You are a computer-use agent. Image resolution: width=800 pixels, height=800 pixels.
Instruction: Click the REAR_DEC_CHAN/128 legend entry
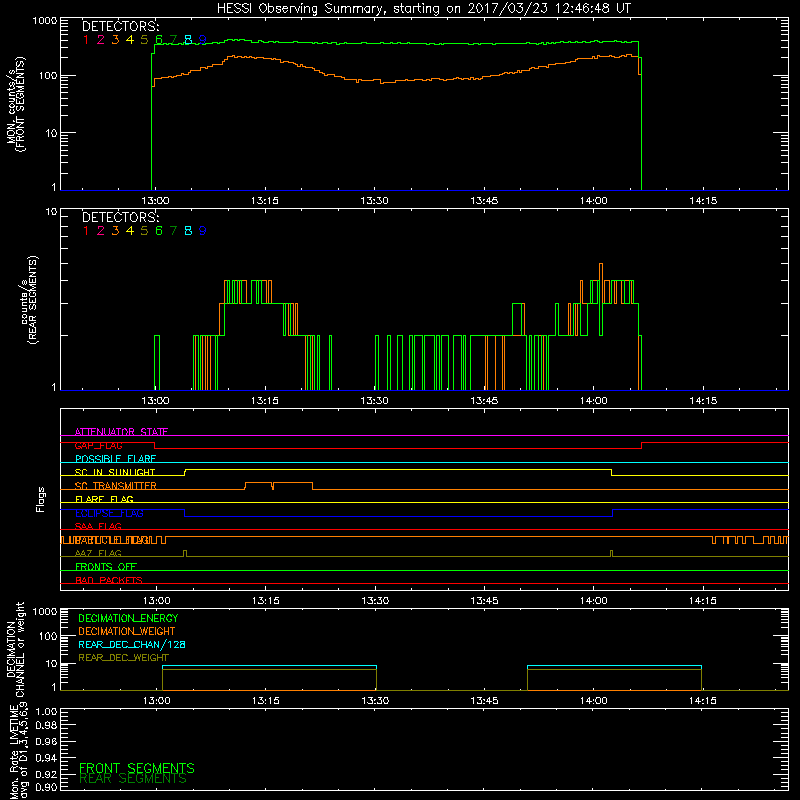point(132,645)
